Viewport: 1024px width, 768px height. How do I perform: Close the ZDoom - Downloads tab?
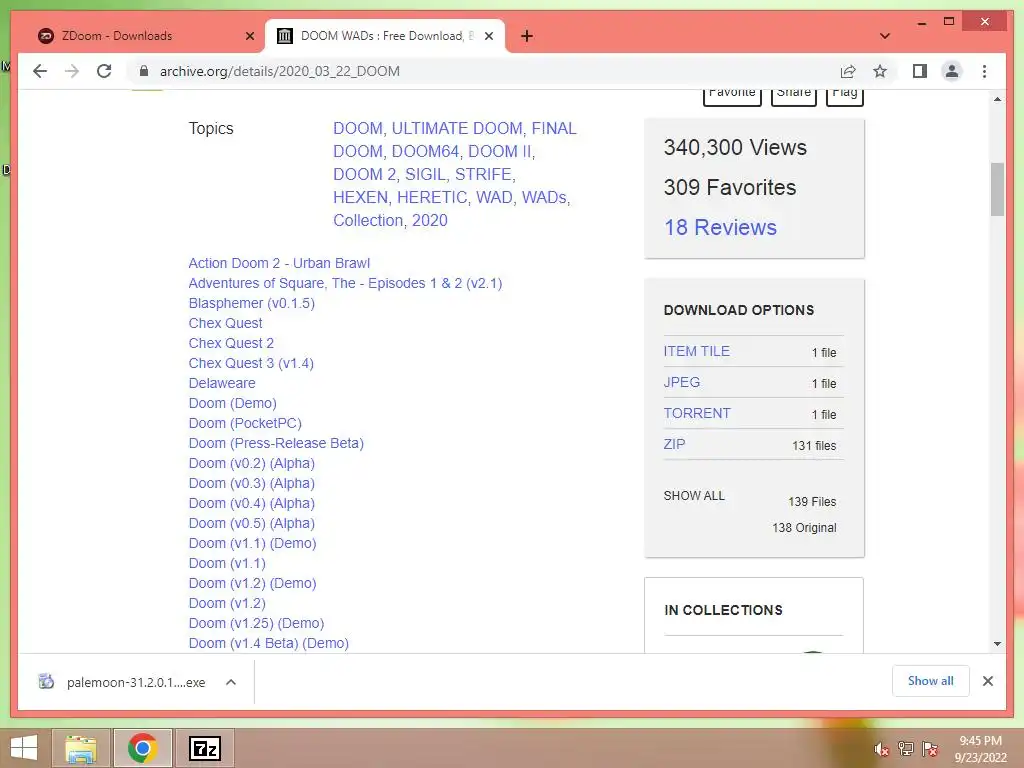249,36
